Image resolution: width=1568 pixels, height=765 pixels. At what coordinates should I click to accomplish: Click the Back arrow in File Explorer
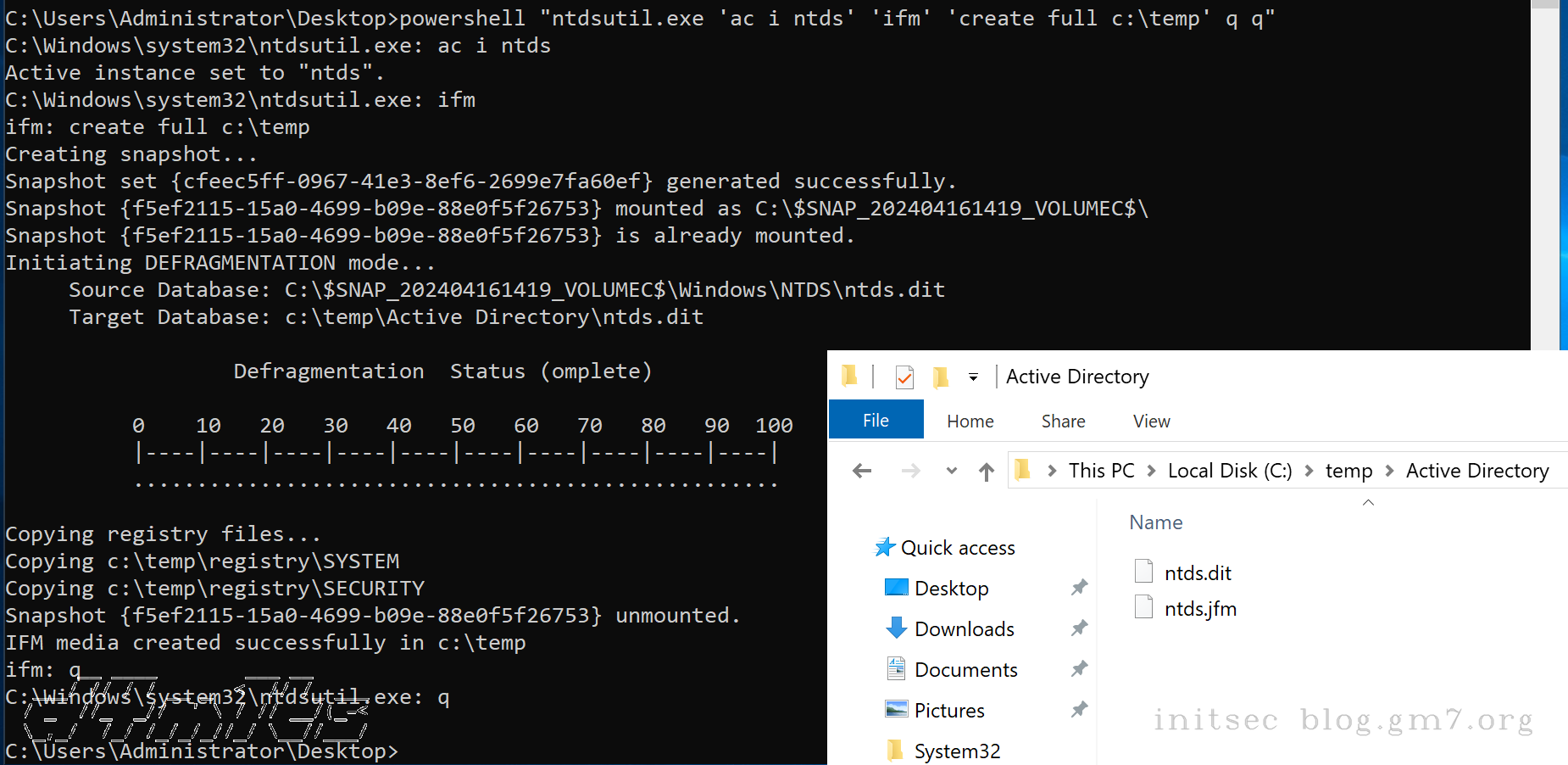[862, 471]
